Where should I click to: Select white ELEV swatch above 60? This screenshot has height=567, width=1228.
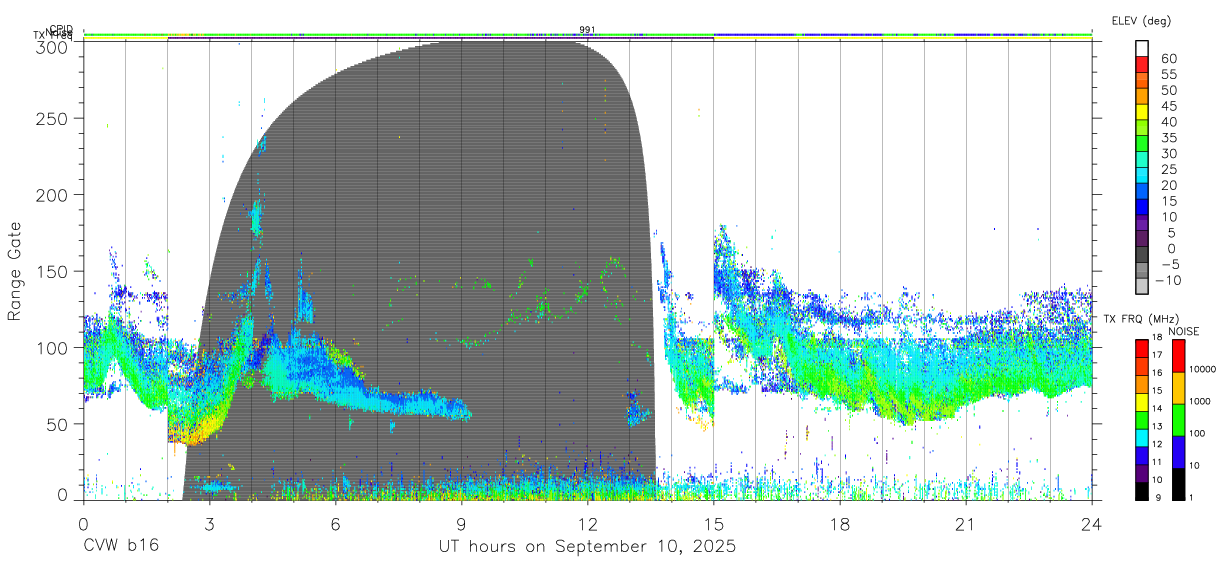pos(1143,48)
